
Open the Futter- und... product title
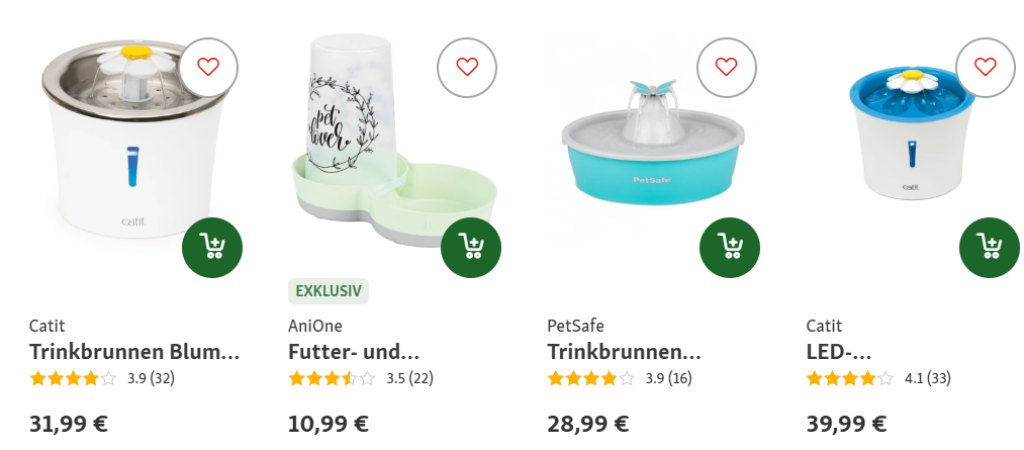point(353,352)
